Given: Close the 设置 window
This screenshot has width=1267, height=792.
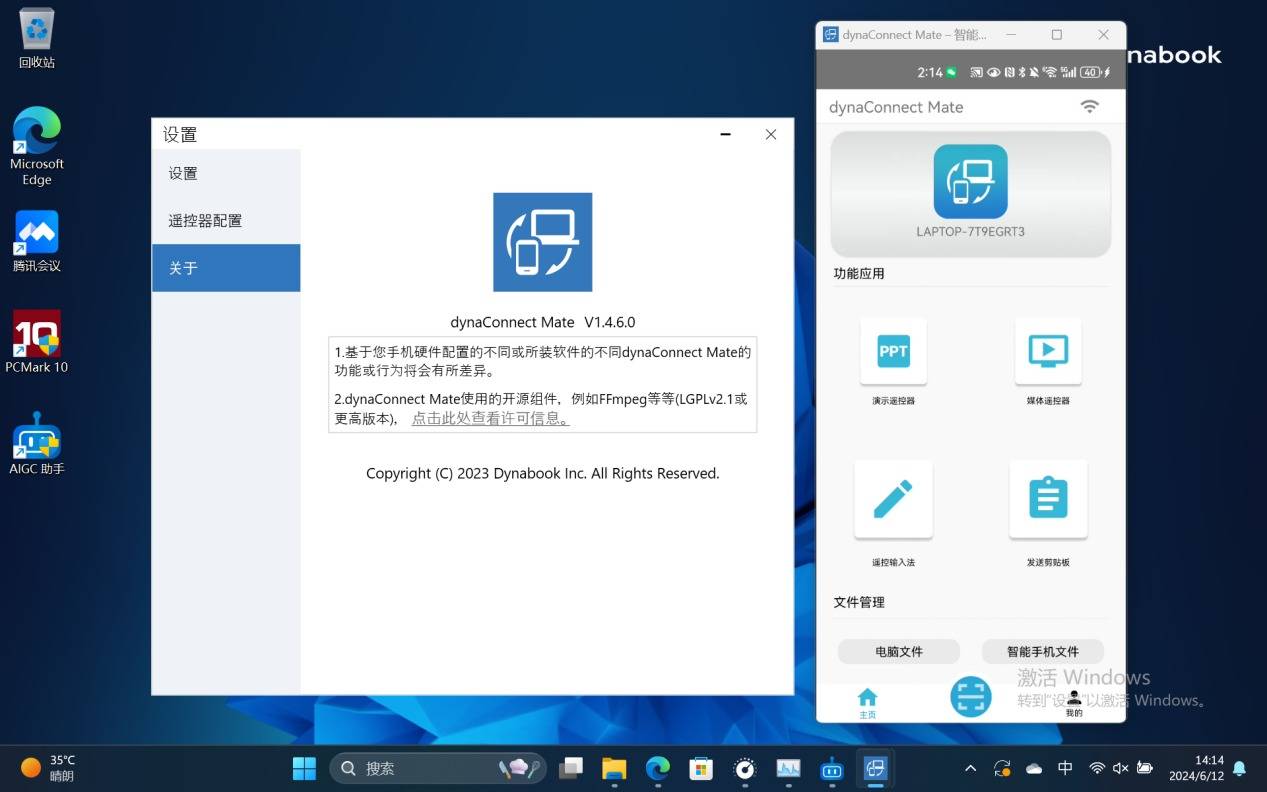Looking at the screenshot, I should click(770, 134).
